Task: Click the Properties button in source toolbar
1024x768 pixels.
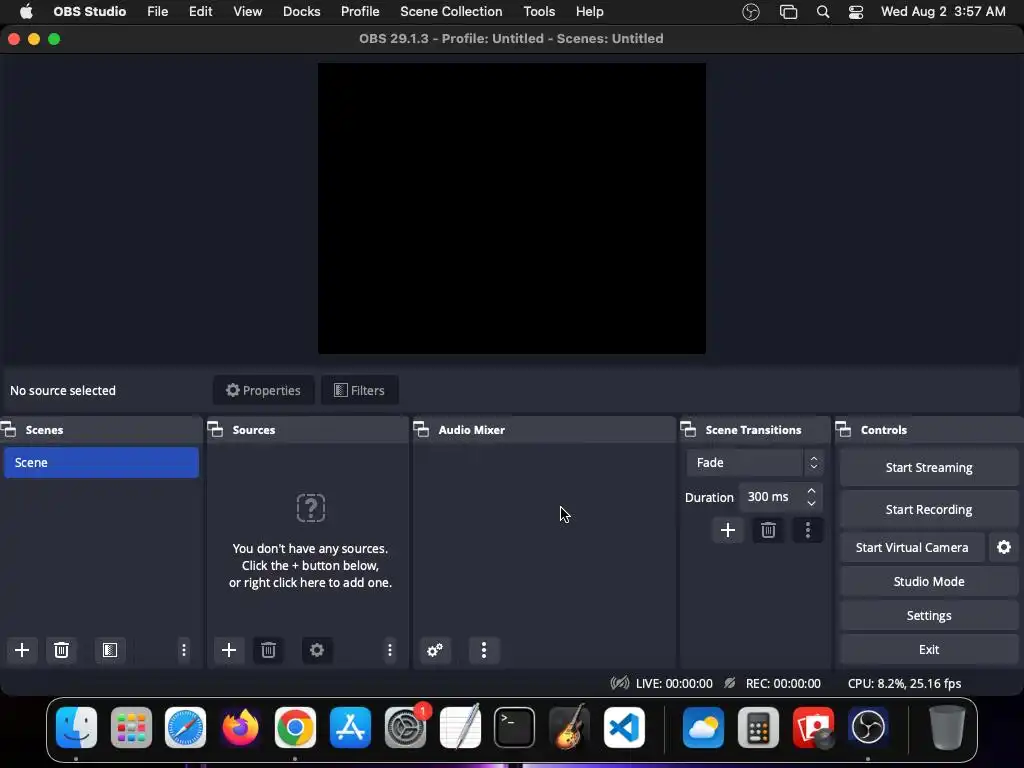Action: coord(263,391)
